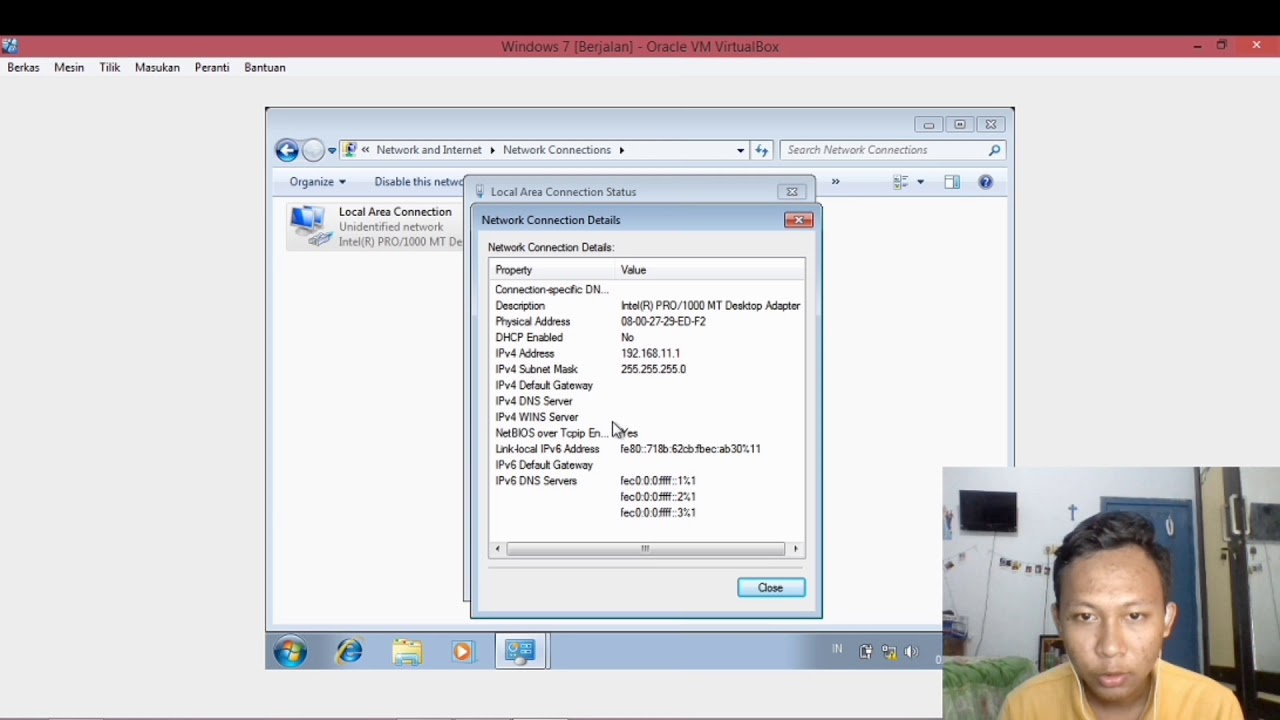1280x720 pixels.
Task: Click Network and Internet breadcrumb
Action: [x=429, y=150]
